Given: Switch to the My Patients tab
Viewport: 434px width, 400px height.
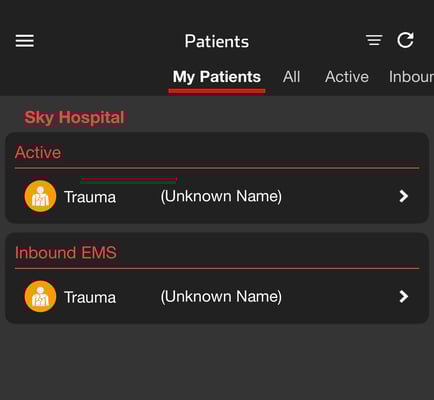Looking at the screenshot, I should [217, 77].
